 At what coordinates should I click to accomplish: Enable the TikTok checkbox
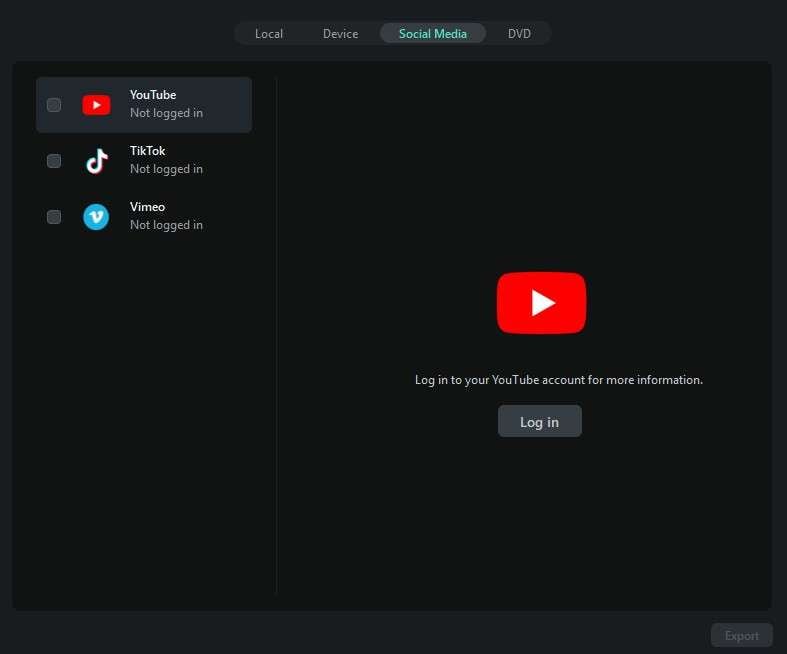point(54,161)
